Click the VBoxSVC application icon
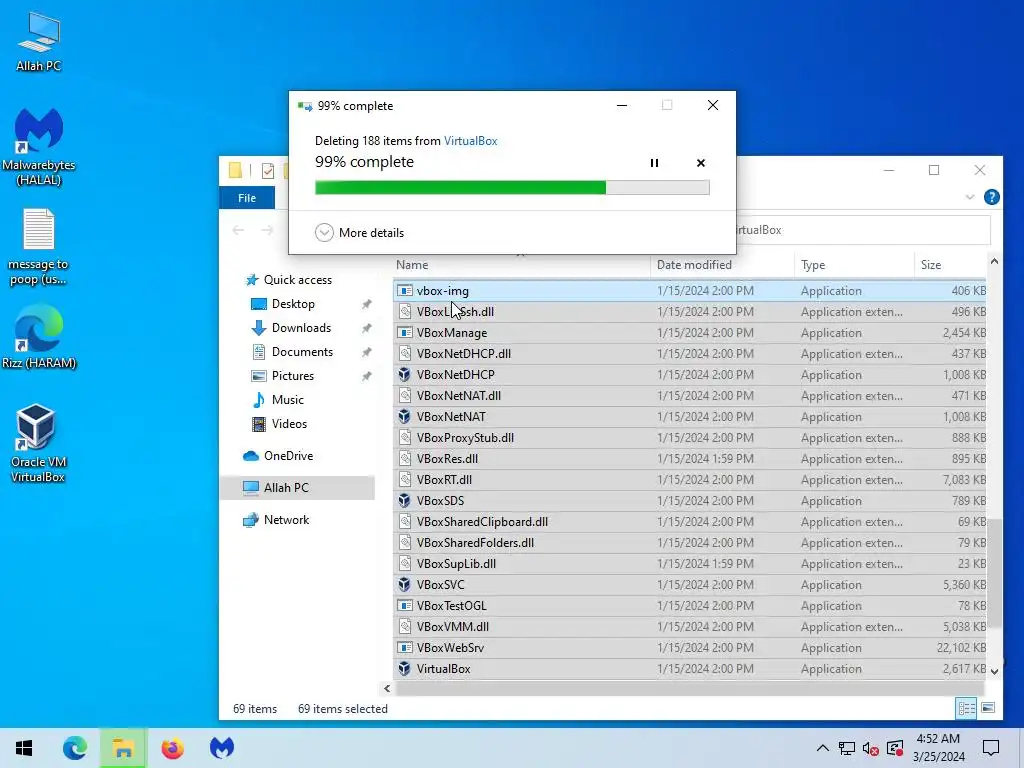 (x=404, y=584)
